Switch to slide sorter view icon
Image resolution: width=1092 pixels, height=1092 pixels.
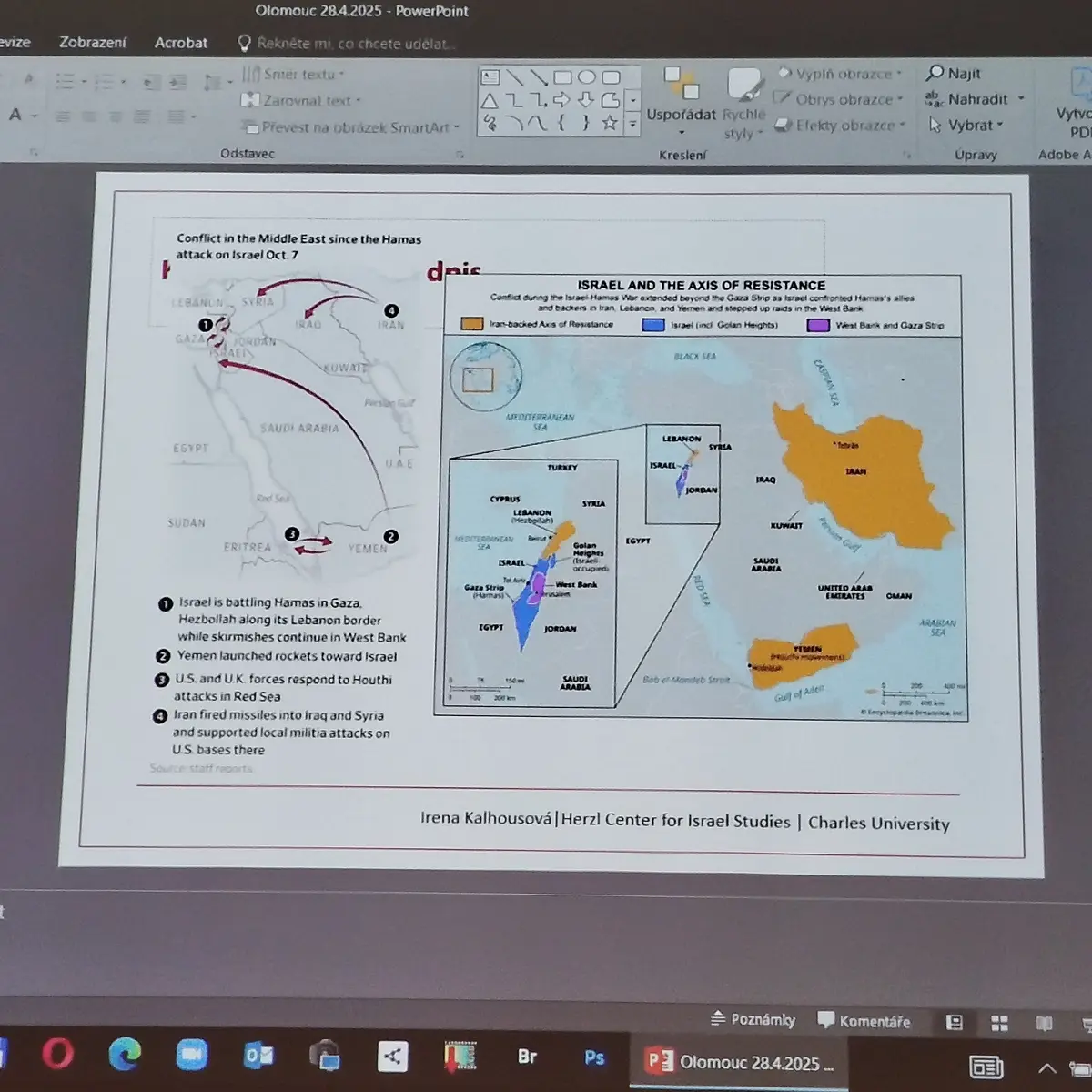coord(999,1022)
